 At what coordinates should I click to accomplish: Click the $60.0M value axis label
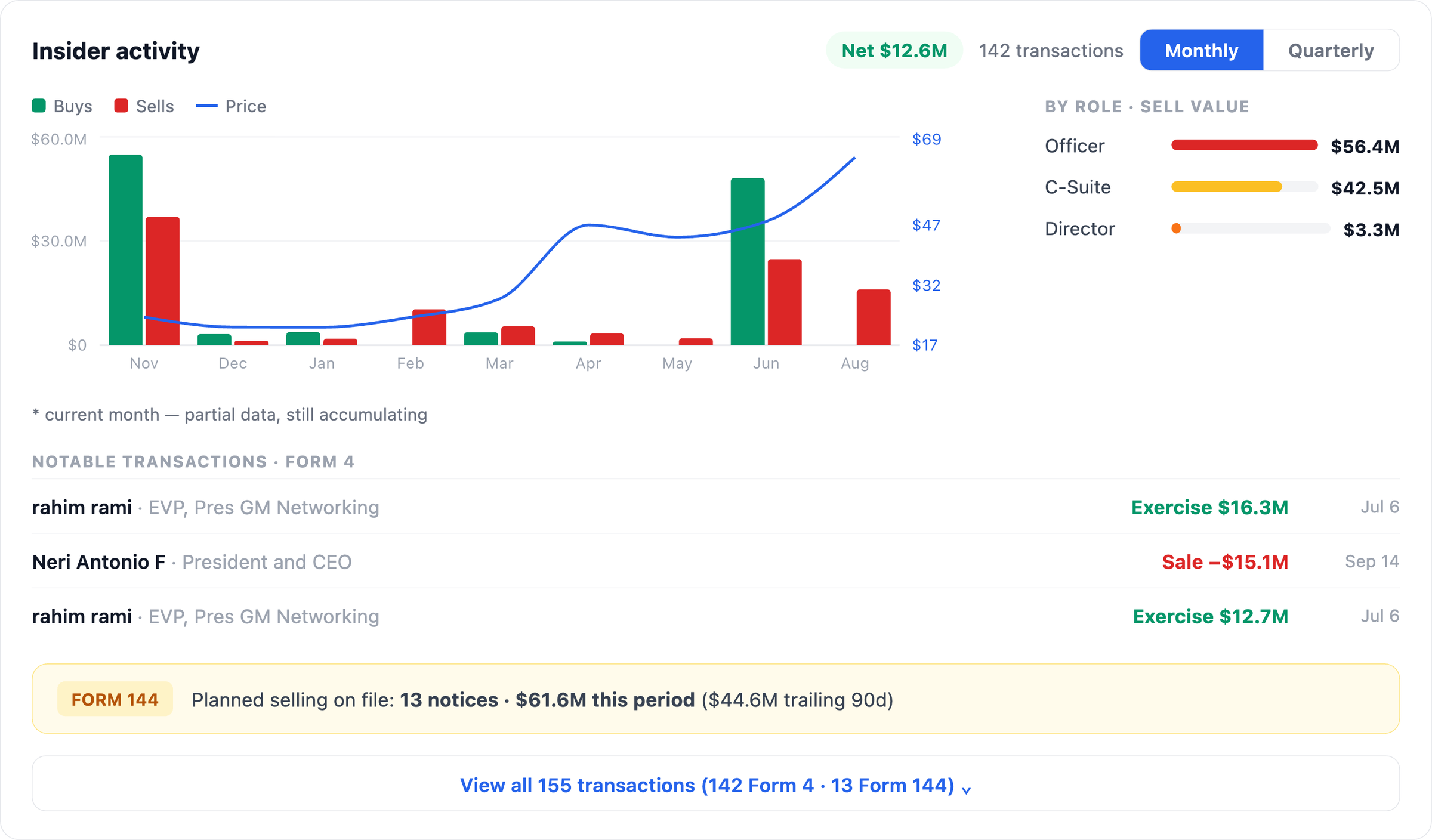coord(59,139)
